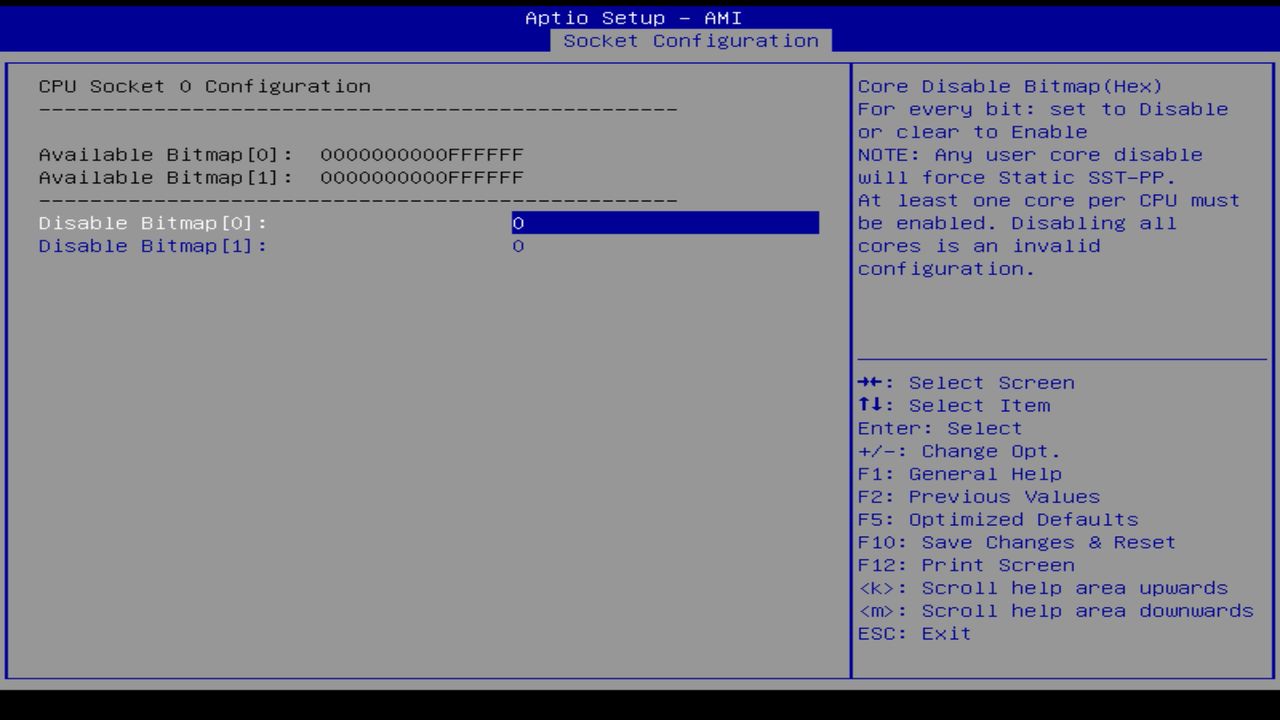Open F1 General Help
This screenshot has height=720, width=1280.
(x=959, y=473)
